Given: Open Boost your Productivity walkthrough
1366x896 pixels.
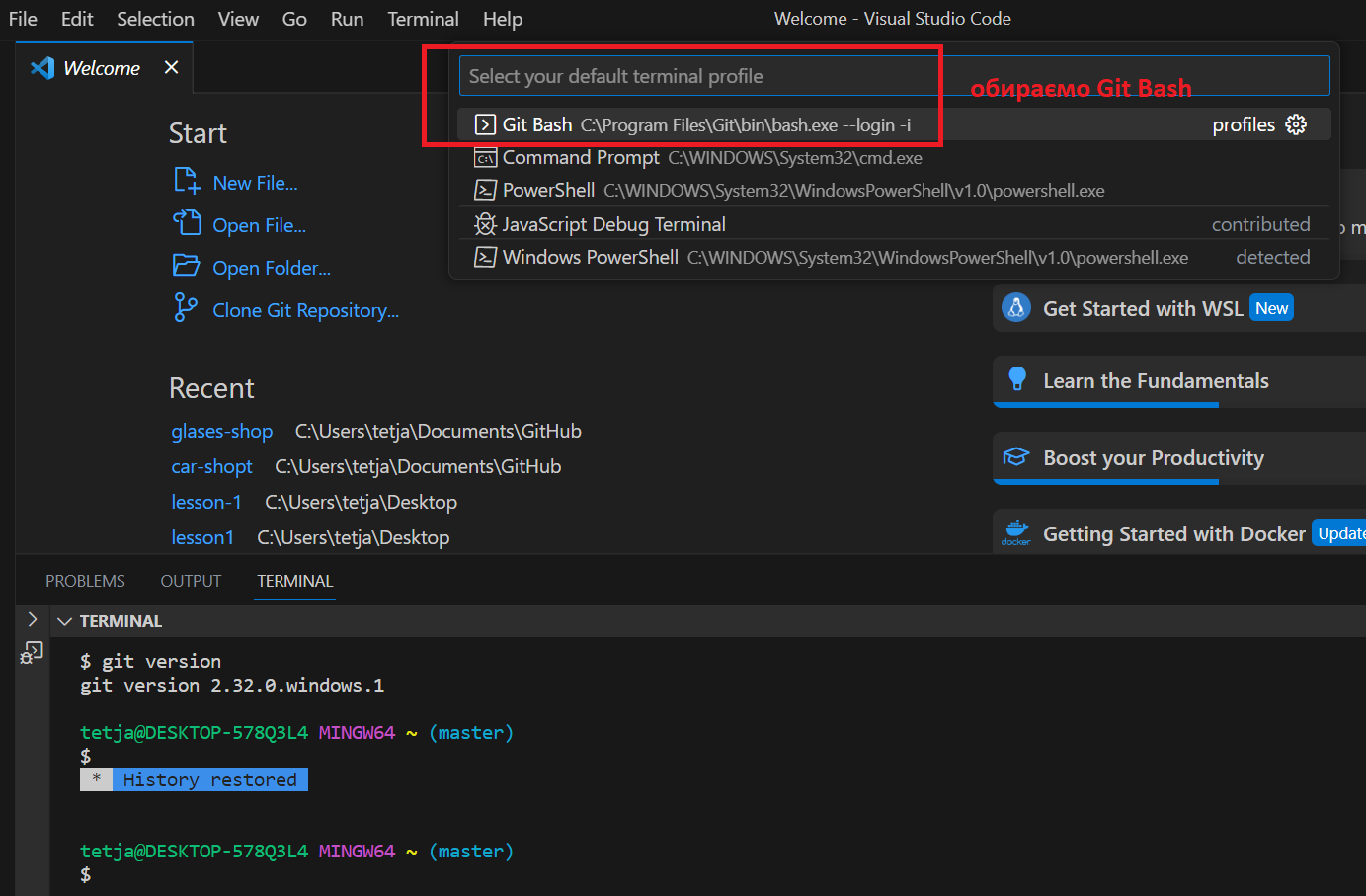Looking at the screenshot, I should click(1179, 458).
